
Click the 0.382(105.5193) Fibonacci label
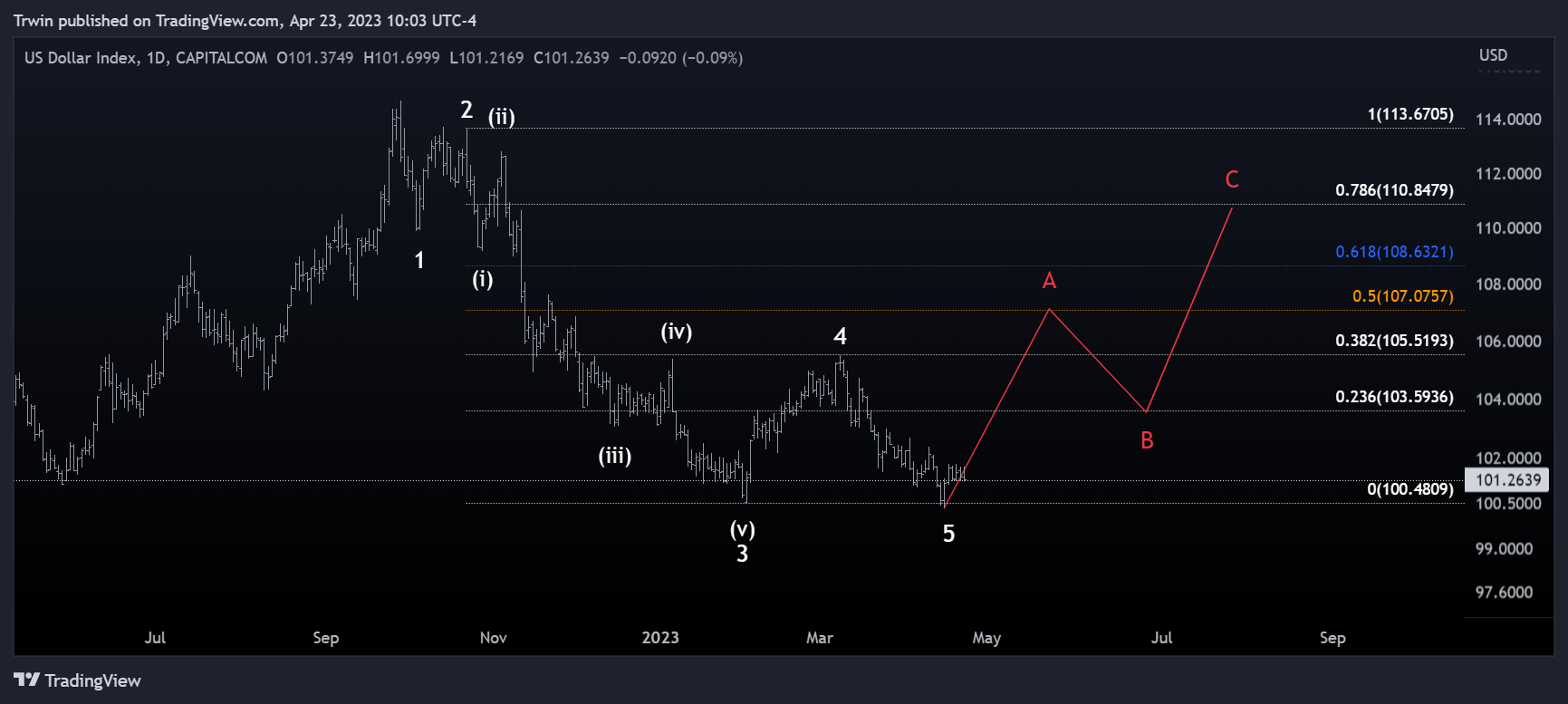(x=1394, y=341)
